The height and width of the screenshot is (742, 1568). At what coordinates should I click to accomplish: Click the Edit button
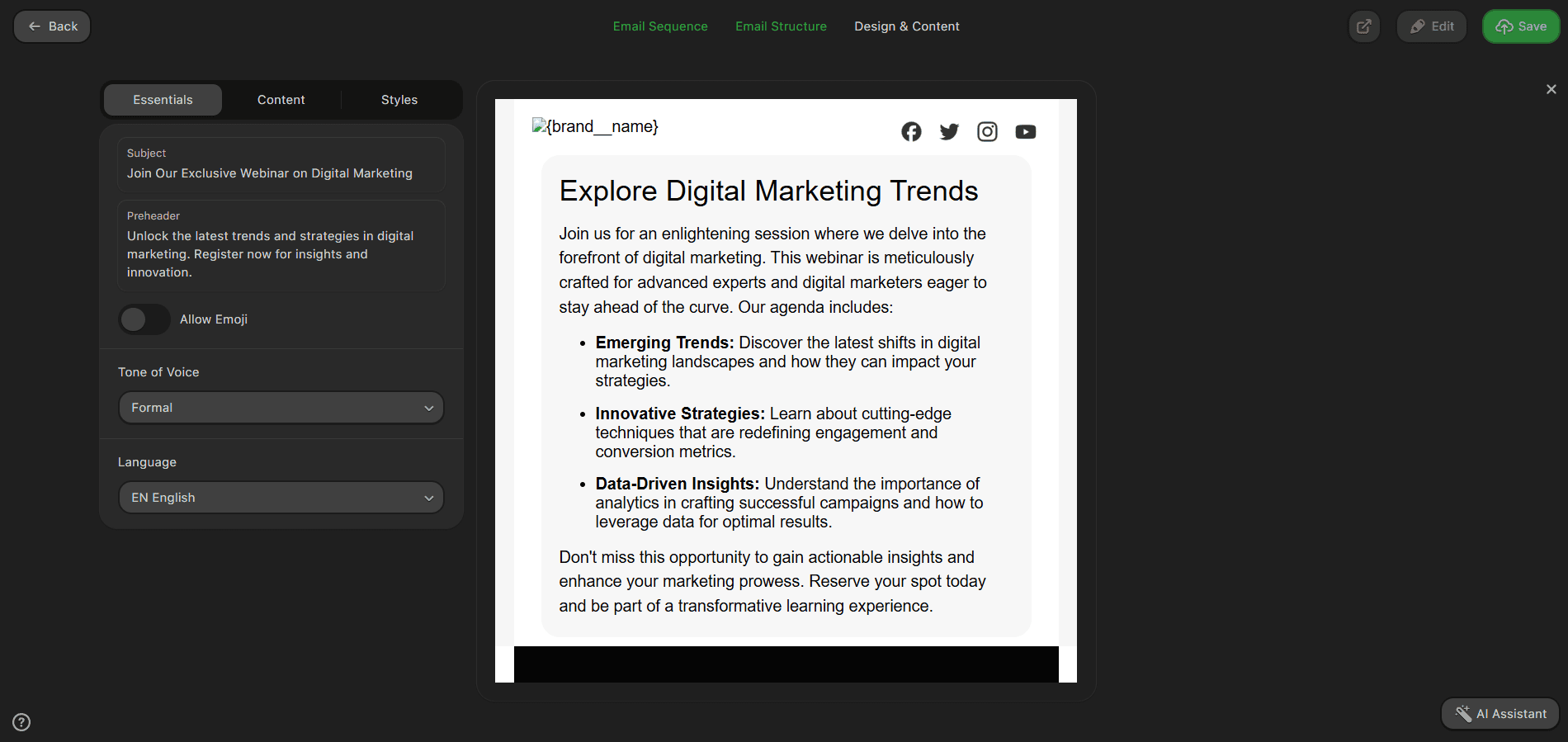1432,26
